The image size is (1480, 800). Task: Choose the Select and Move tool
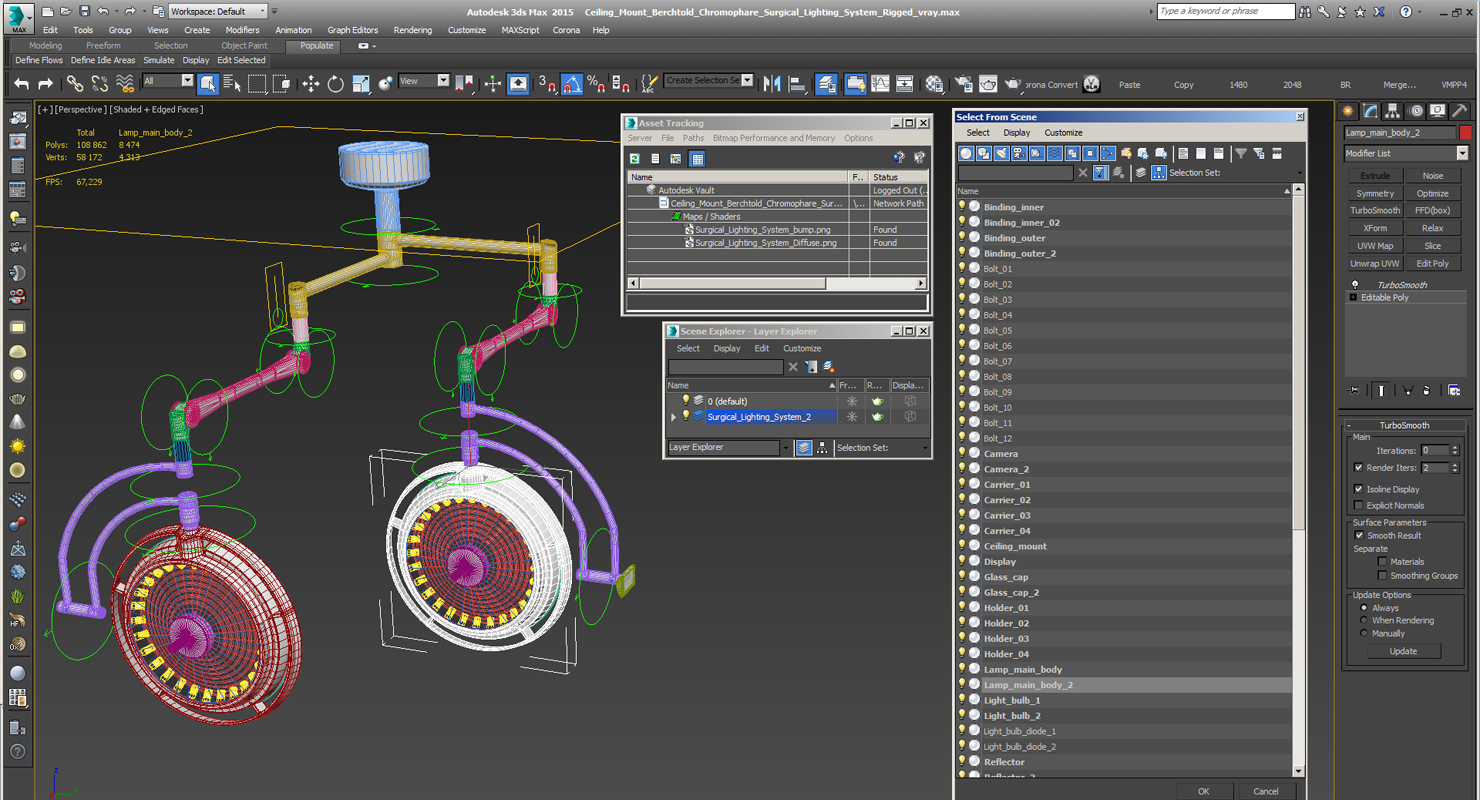311,84
